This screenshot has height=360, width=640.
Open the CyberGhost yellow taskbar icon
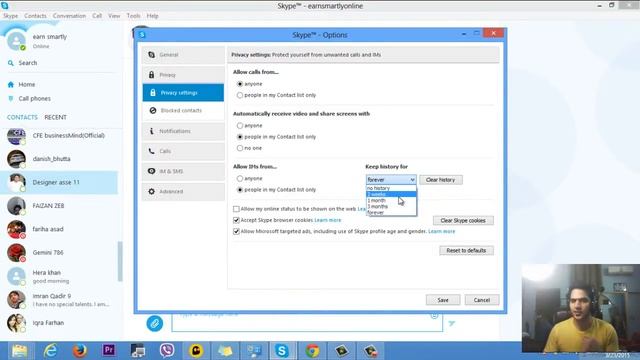pyautogui.click(x=196, y=351)
